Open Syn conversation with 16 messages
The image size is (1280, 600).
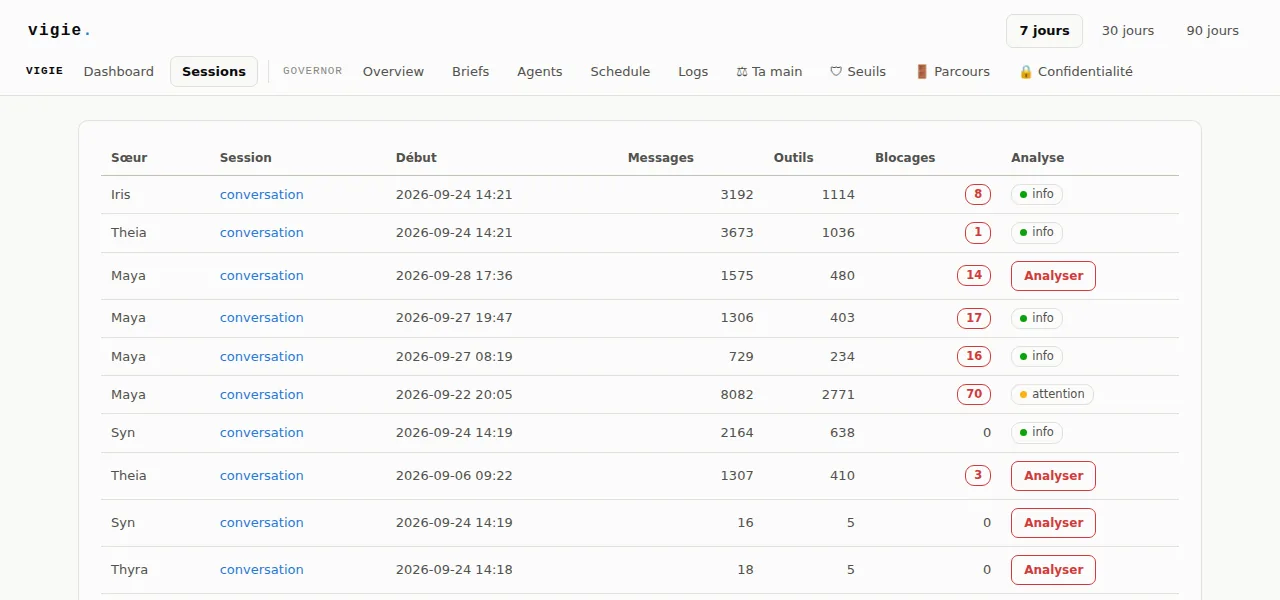pyautogui.click(x=262, y=523)
